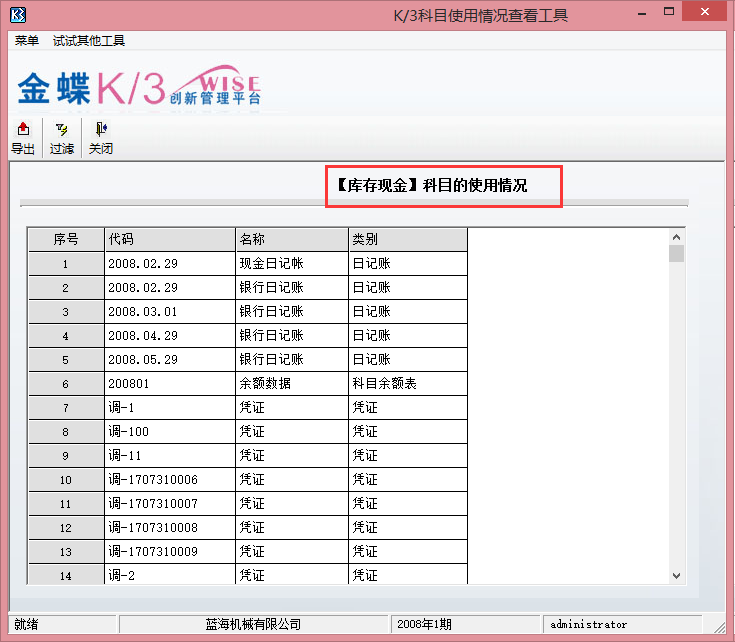This screenshot has height=642, width=735.
Task: Sort by the 代码 column header
Action: tap(169, 240)
